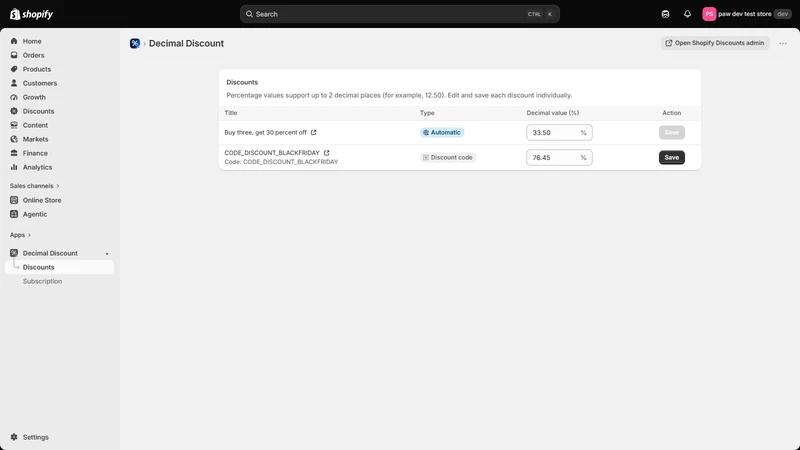Click the Products tag icon
This screenshot has width=800, height=450.
point(14,69)
